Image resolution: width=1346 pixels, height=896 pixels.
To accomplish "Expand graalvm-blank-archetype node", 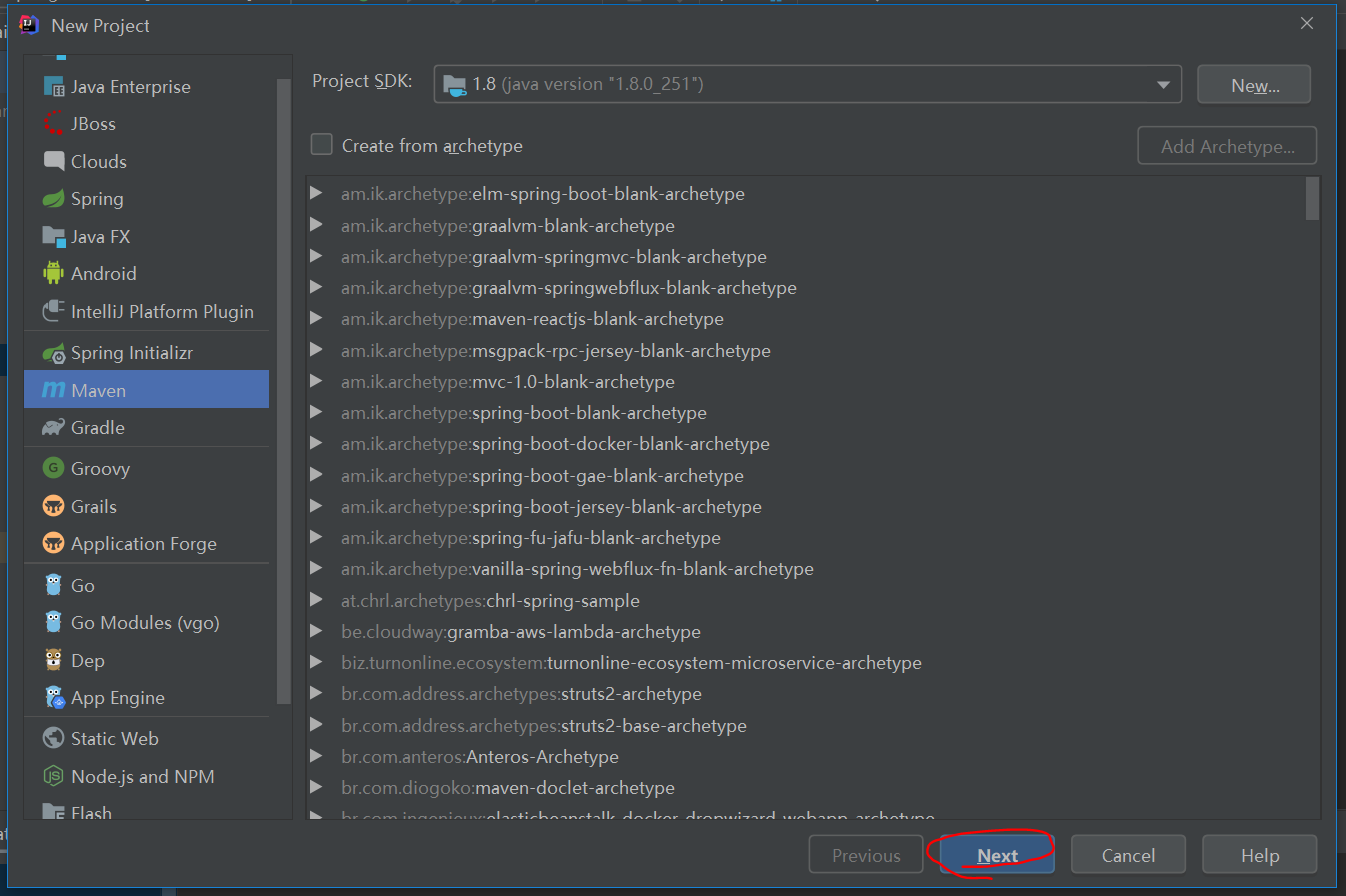I will pos(316,225).
